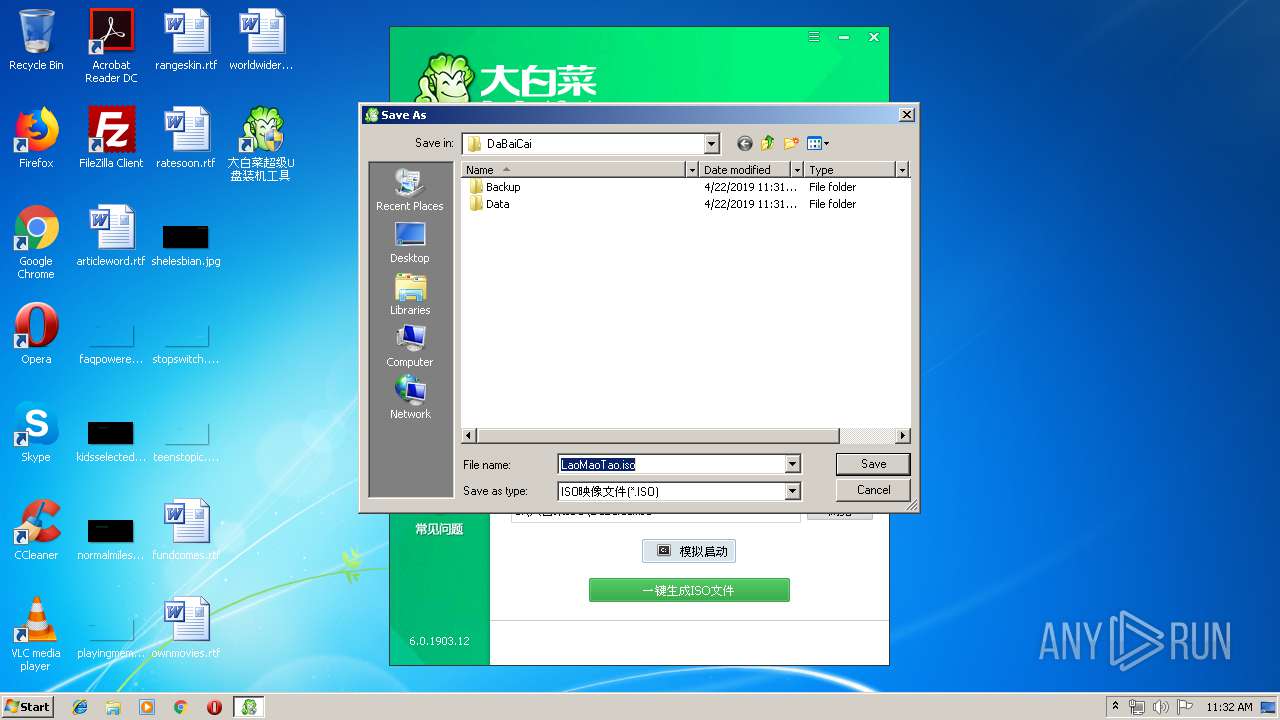This screenshot has height=720, width=1280.
Task: Select the Backup folder
Action: pos(494,187)
